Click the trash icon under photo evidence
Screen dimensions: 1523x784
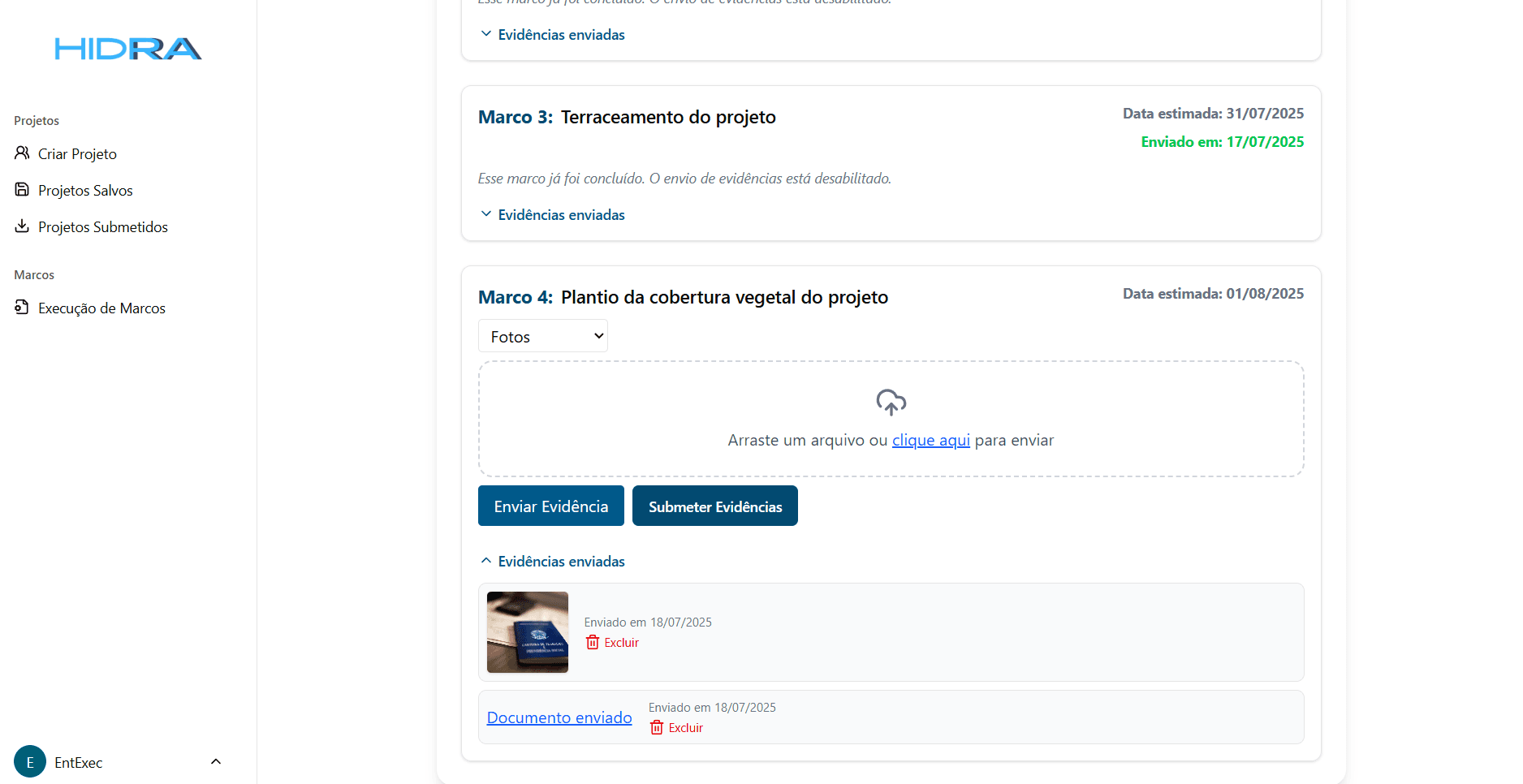coord(593,642)
